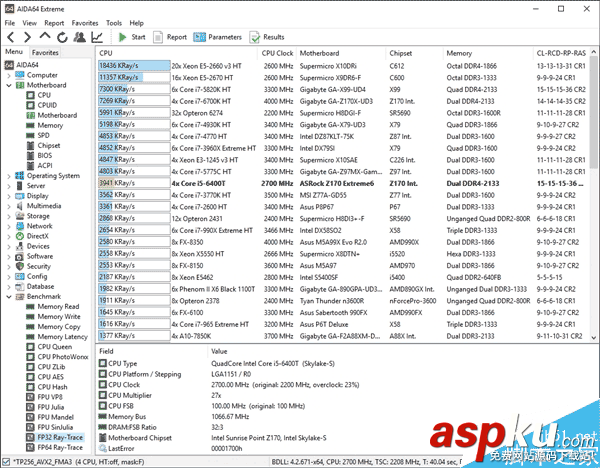Open the Software section icon
Viewport: 600px width, 468px height.
tap(20, 256)
